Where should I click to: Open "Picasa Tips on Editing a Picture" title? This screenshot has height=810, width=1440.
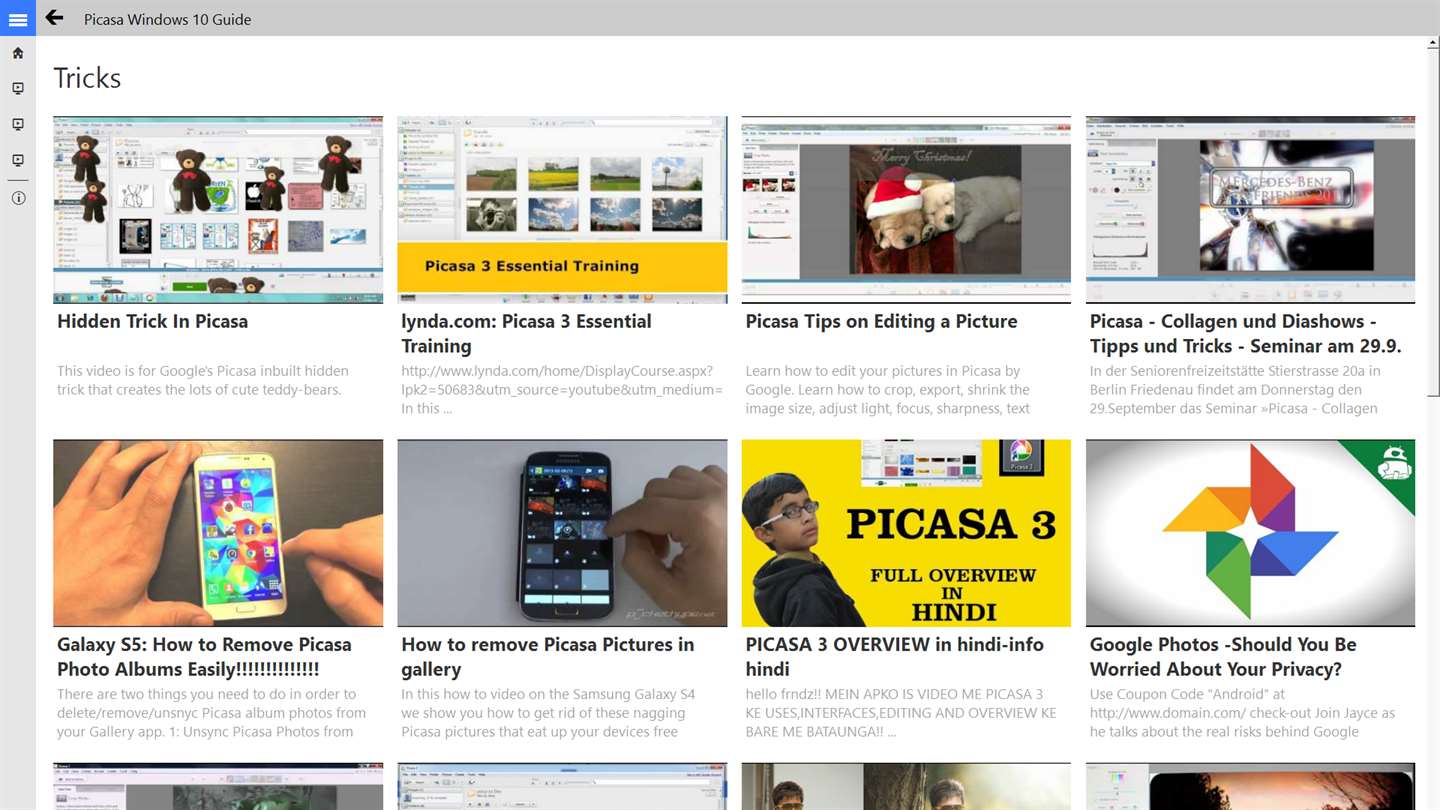[x=881, y=321]
